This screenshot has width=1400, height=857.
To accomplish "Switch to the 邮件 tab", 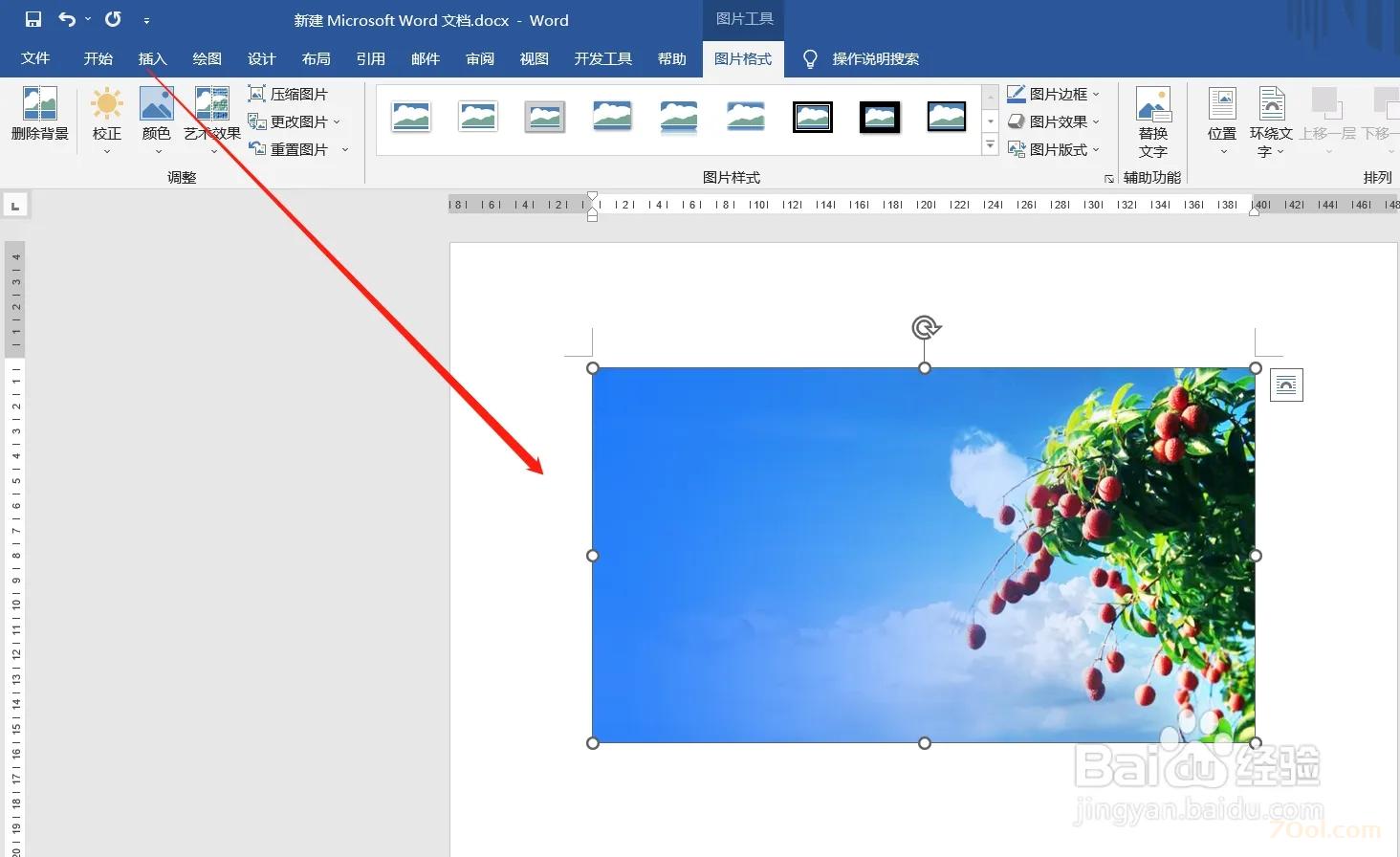I will tap(426, 58).
